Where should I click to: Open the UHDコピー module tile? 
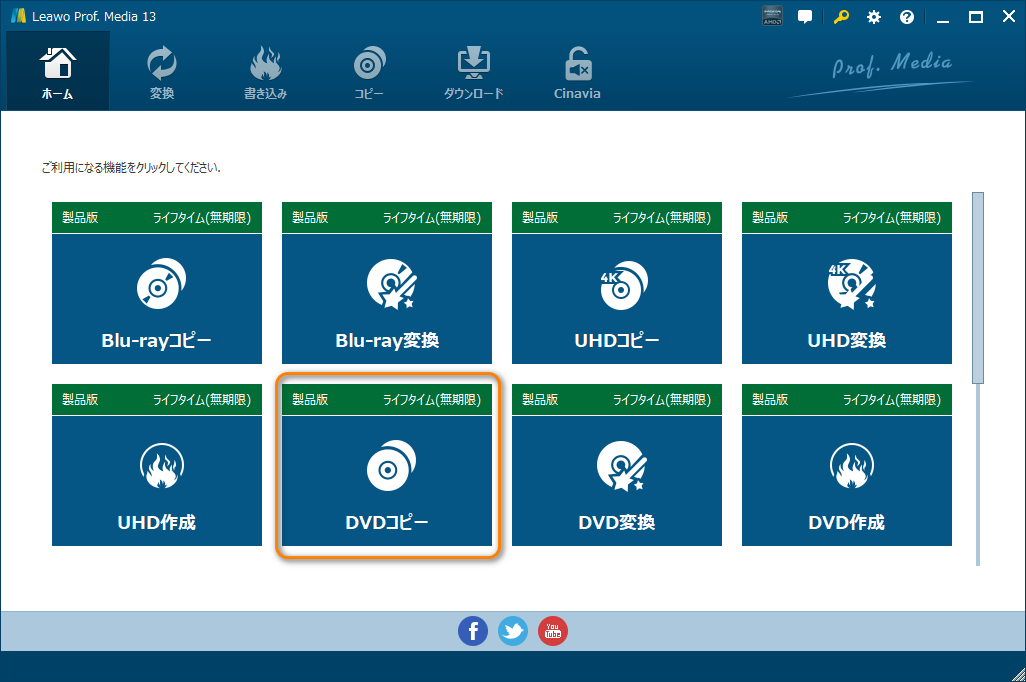pyautogui.click(x=617, y=298)
